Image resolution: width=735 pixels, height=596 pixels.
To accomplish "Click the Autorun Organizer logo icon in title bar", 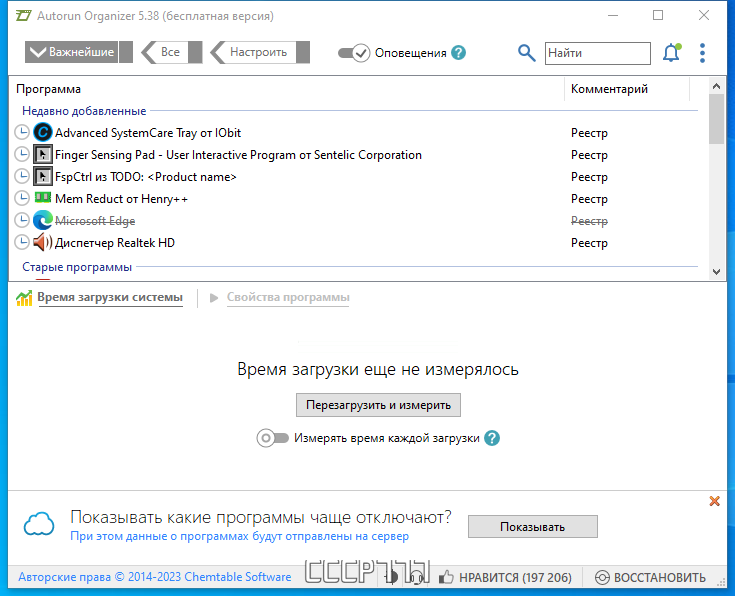I will [x=23, y=15].
